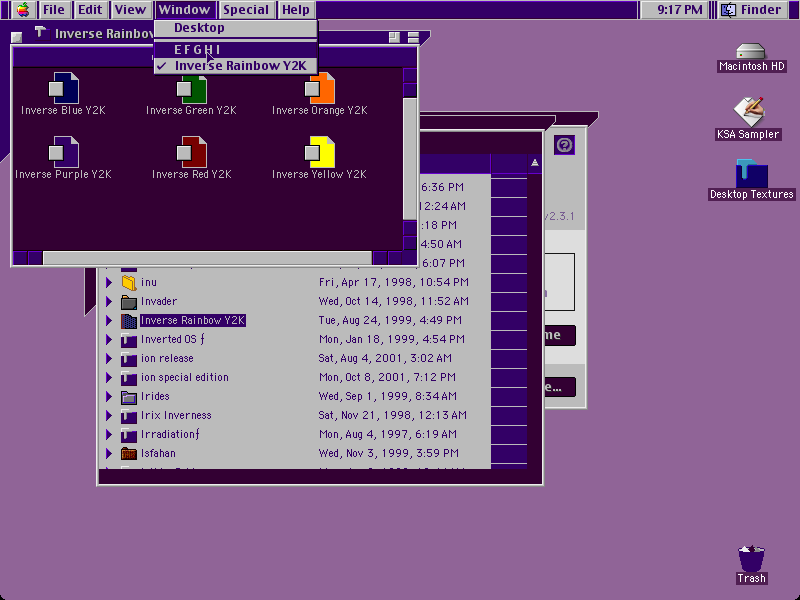Click the yellow inu folder icon in list

coord(129,282)
